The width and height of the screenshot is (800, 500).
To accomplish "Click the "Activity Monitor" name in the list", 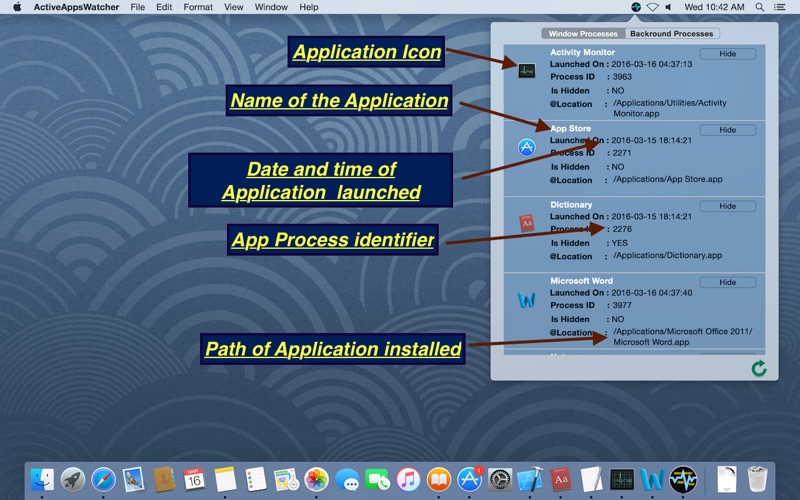I will [x=583, y=52].
